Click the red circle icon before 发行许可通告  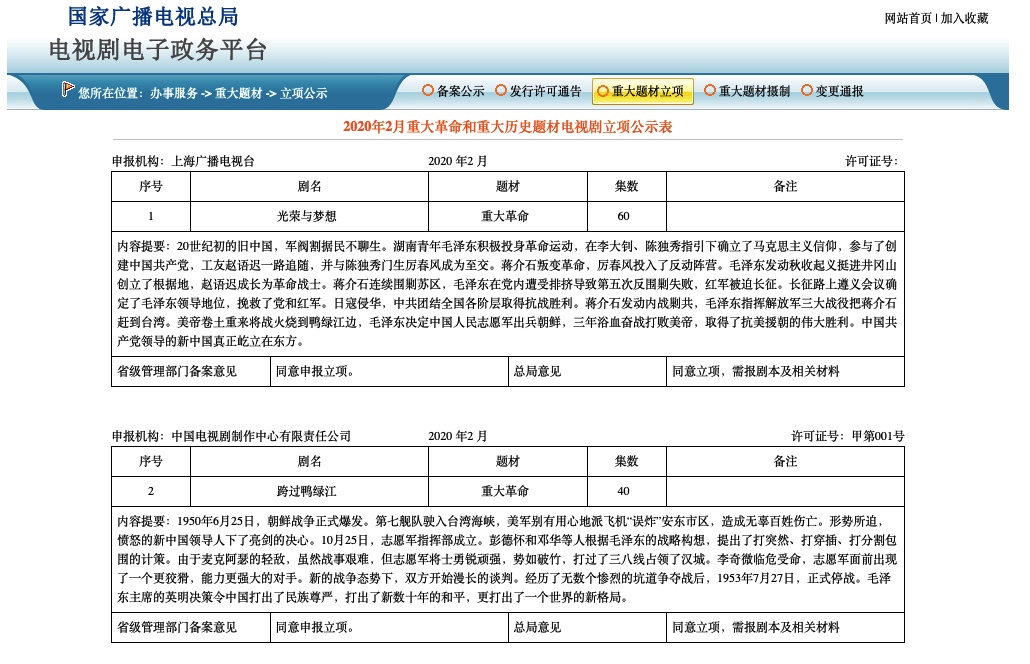point(502,91)
